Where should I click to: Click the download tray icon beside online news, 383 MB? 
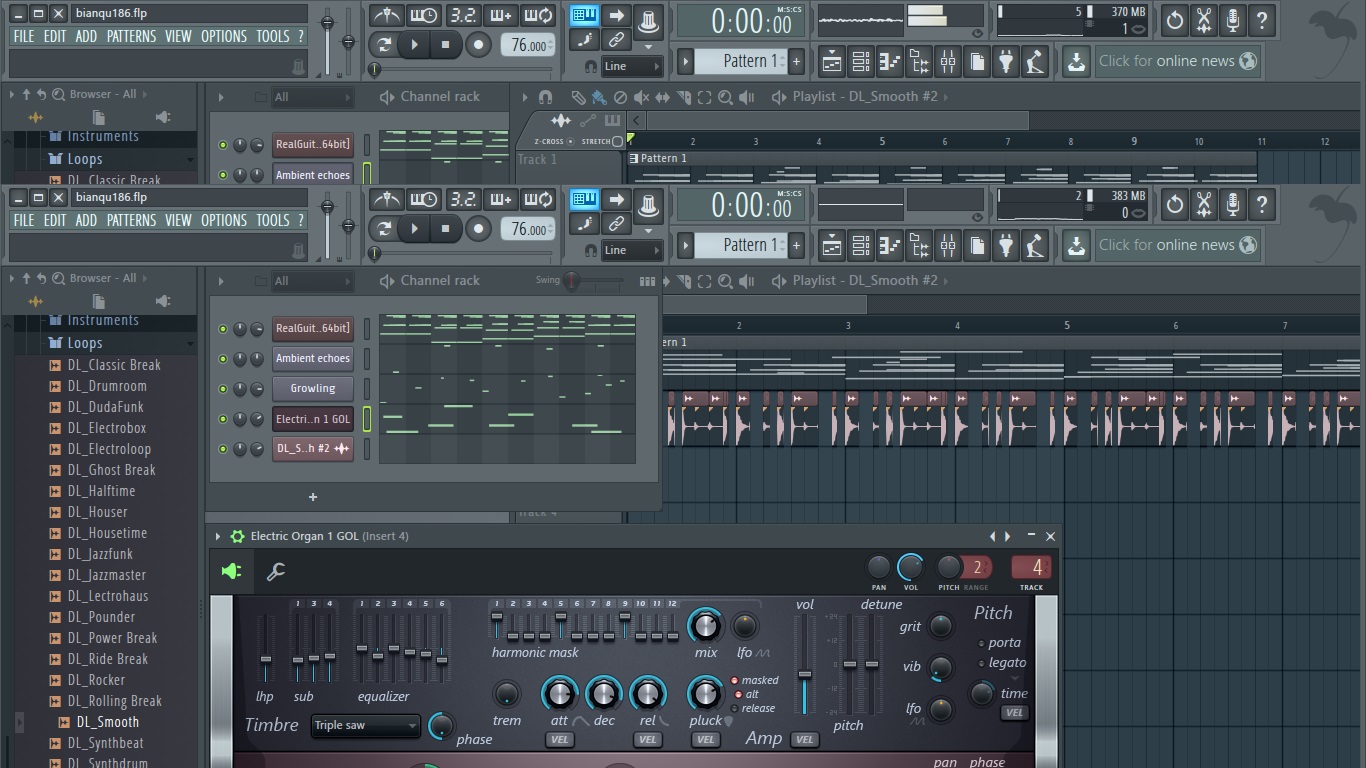click(1076, 245)
